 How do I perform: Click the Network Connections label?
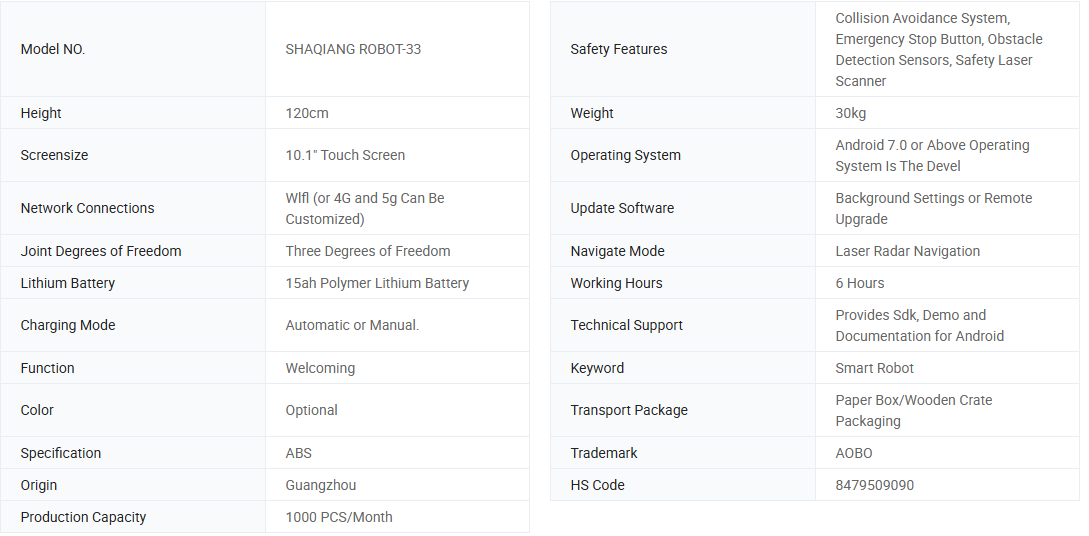point(87,208)
